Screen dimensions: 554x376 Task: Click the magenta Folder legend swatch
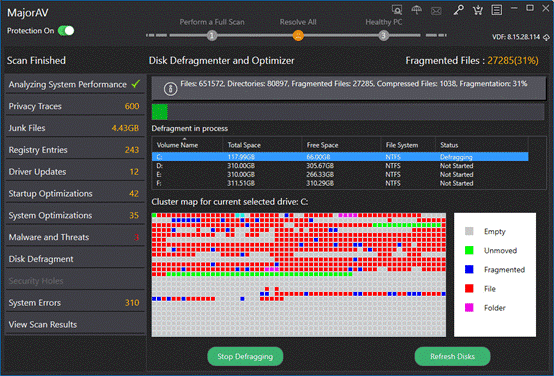(469, 308)
